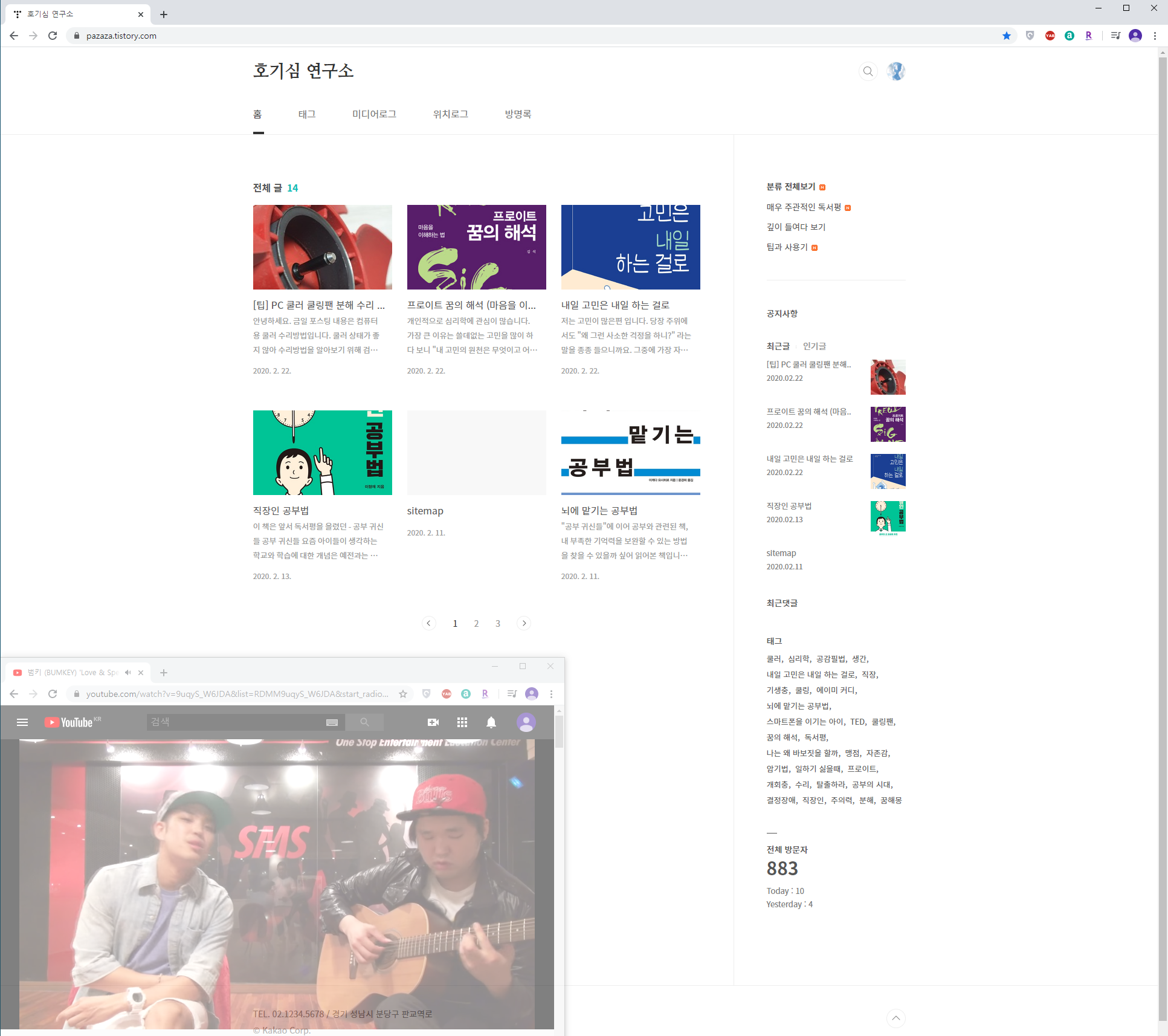This screenshot has height=1036, width=1168.
Task: Click the bookmark star in main Chrome window
Action: (1007, 36)
